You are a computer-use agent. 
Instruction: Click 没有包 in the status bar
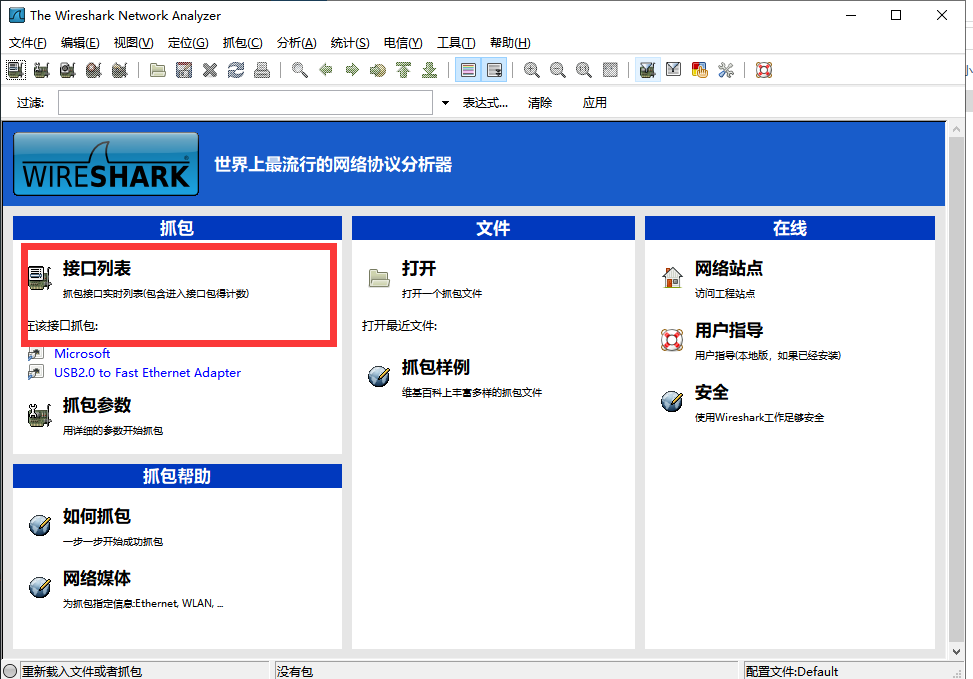point(295,671)
